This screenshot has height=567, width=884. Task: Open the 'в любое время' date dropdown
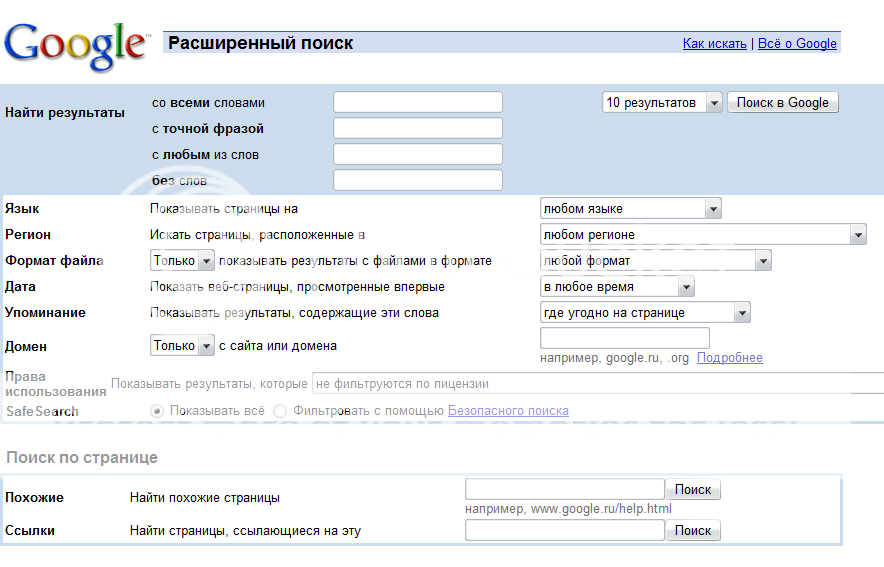pyautogui.click(x=617, y=287)
